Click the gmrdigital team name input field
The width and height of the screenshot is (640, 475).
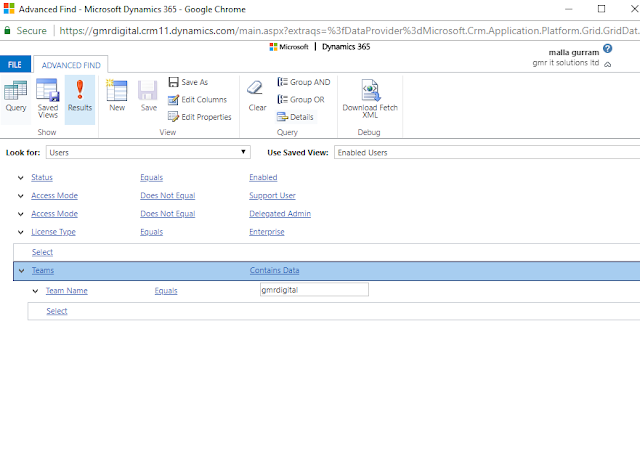pos(314,290)
